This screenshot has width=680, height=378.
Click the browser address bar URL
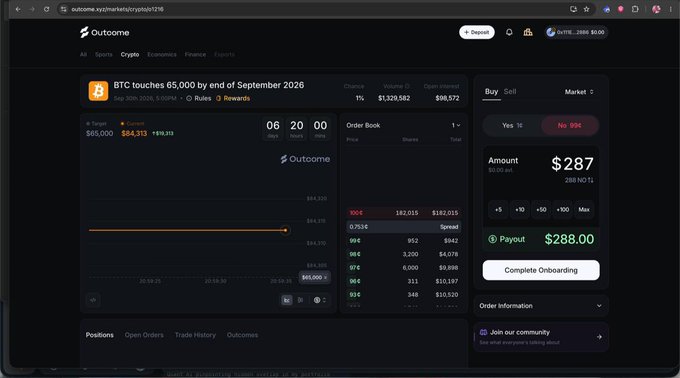(x=117, y=9)
